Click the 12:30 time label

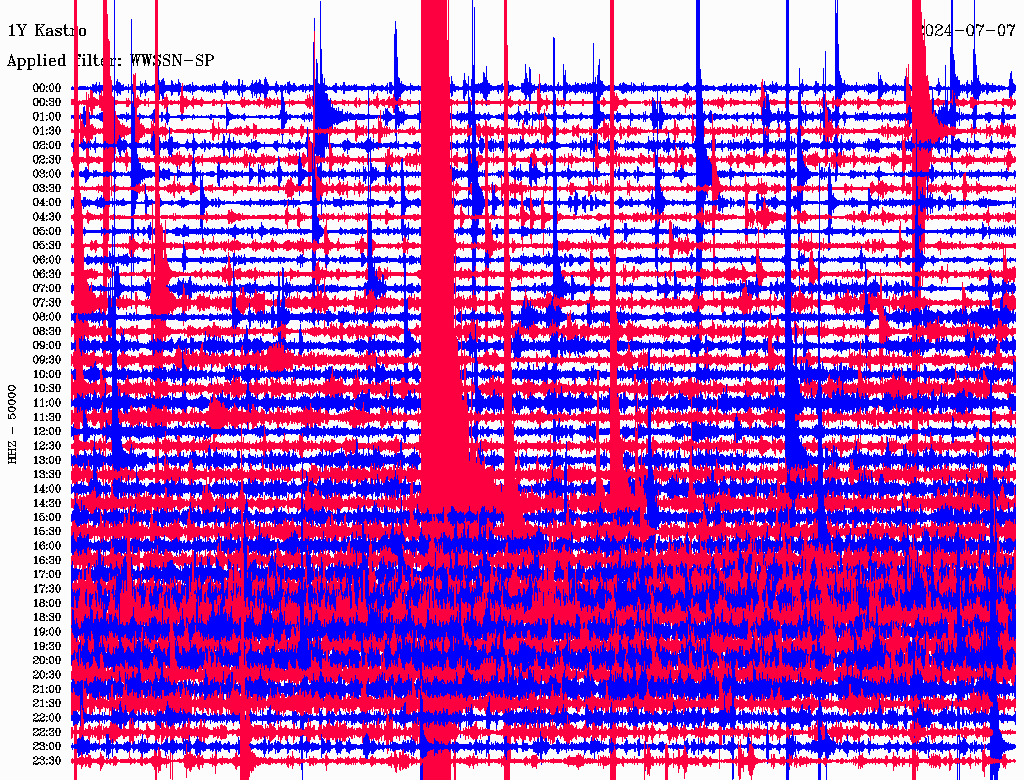click(47, 446)
